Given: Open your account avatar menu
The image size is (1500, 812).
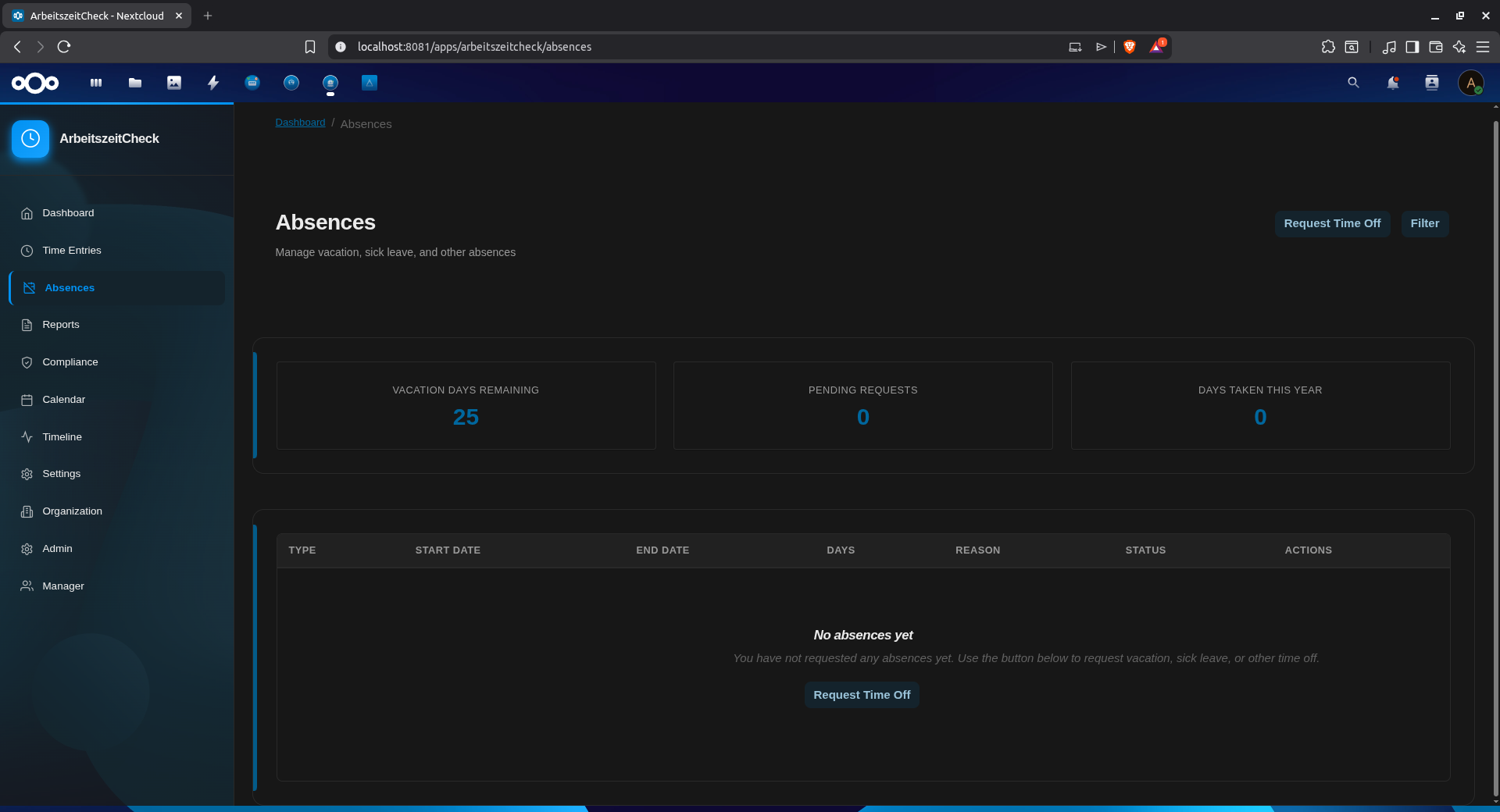Looking at the screenshot, I should tap(1472, 83).
